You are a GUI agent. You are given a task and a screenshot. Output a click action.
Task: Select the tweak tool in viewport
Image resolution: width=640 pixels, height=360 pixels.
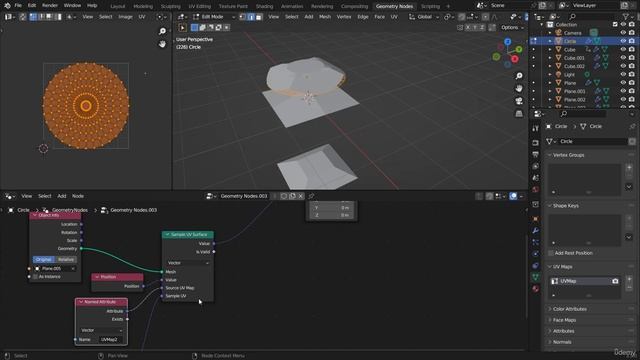click(182, 27)
